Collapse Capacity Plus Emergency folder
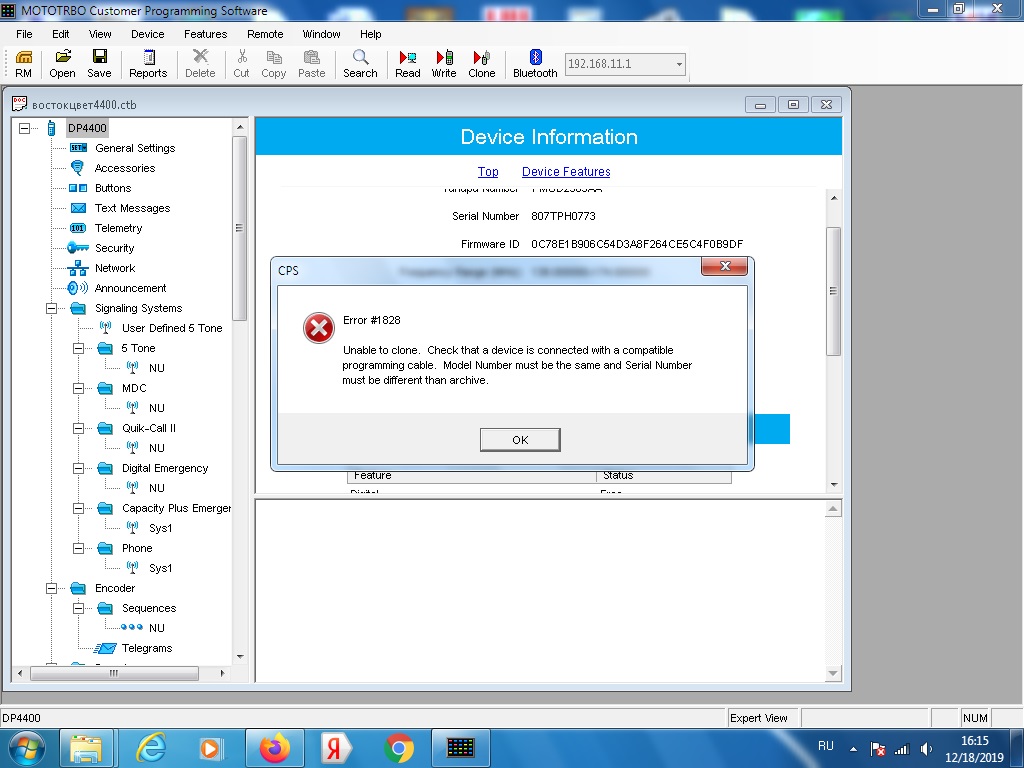The image size is (1024, 768). tap(78, 508)
